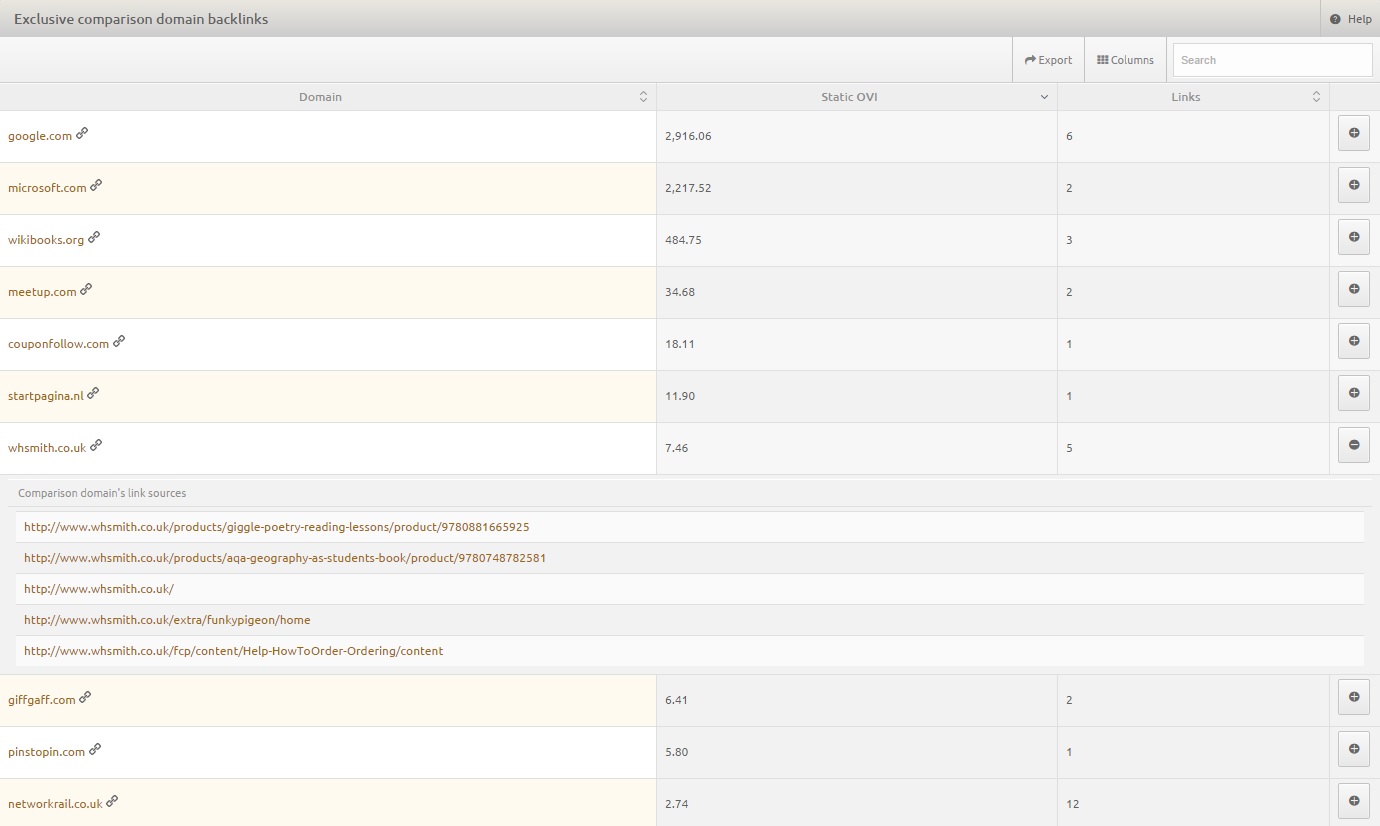This screenshot has height=826, width=1380.
Task: Click the link icon beside meetup.com
Action: [x=86, y=289]
